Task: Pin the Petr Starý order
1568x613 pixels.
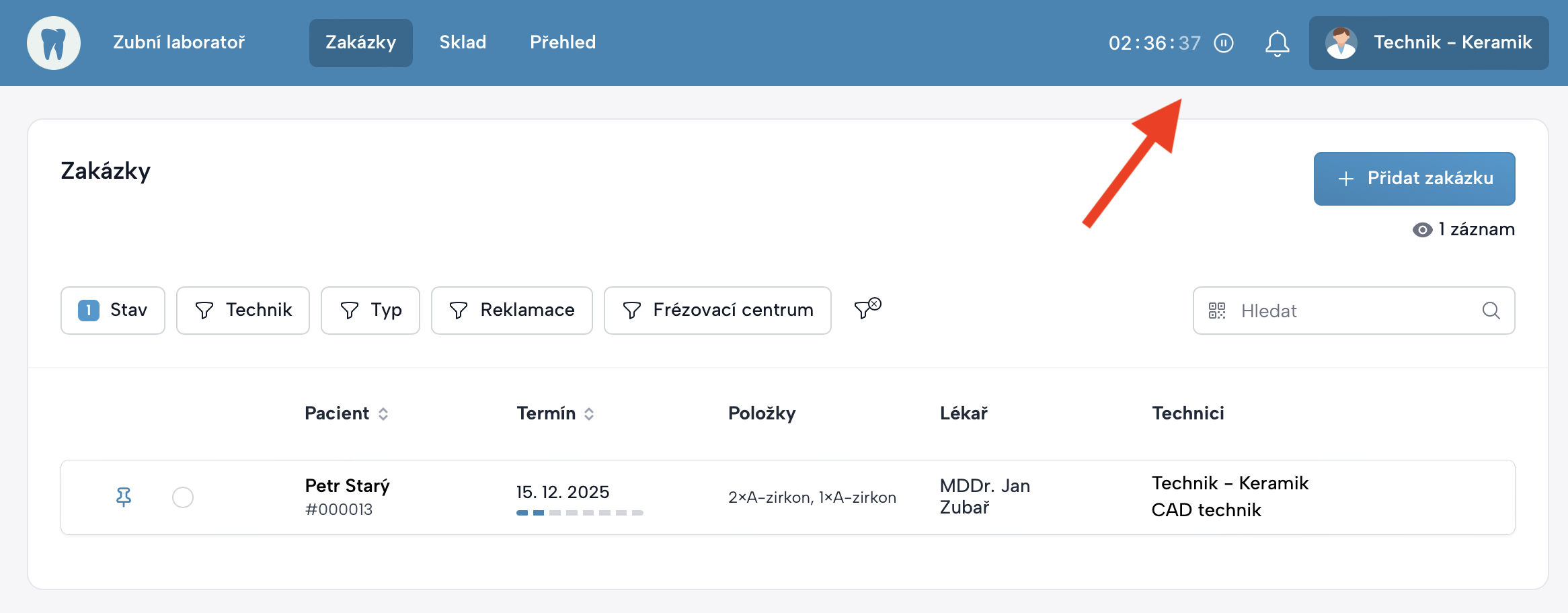Action: [124, 497]
